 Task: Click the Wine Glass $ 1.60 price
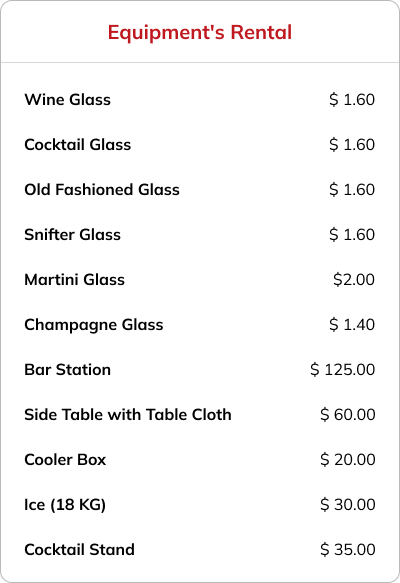pyautogui.click(x=352, y=100)
